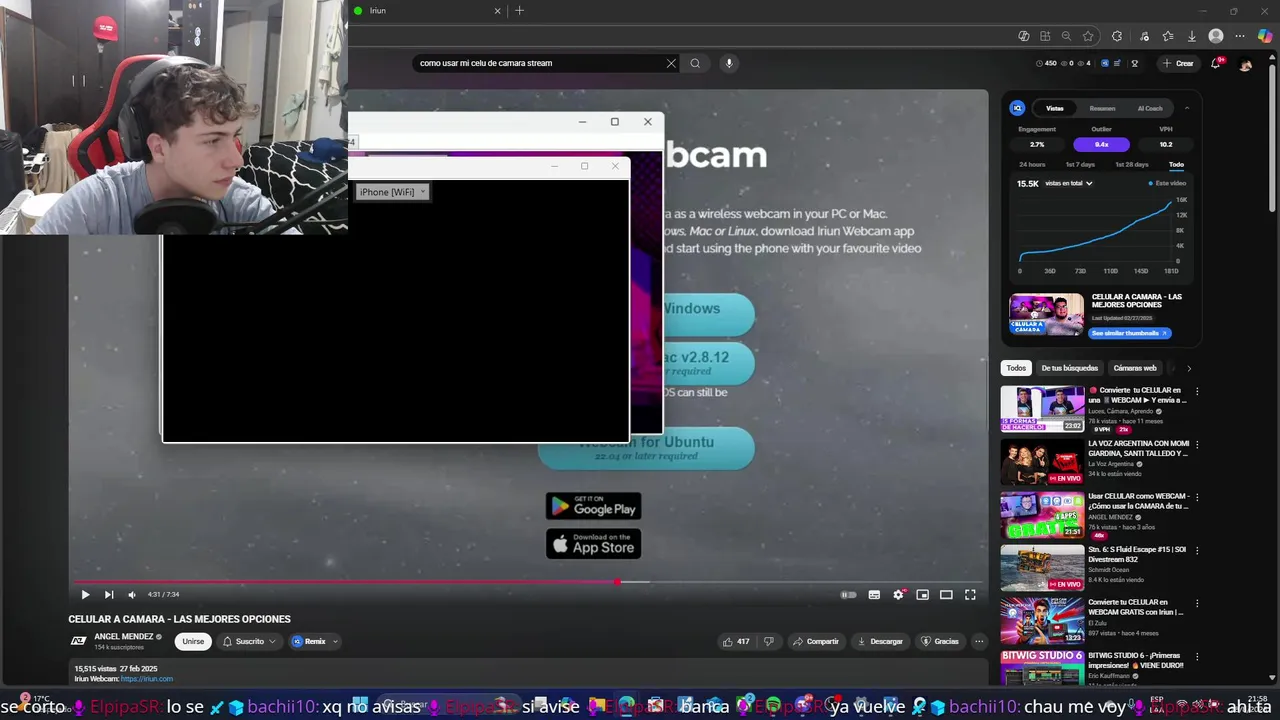Click the Gracias button
Image resolution: width=1280 pixels, height=720 pixels.
[x=940, y=641]
